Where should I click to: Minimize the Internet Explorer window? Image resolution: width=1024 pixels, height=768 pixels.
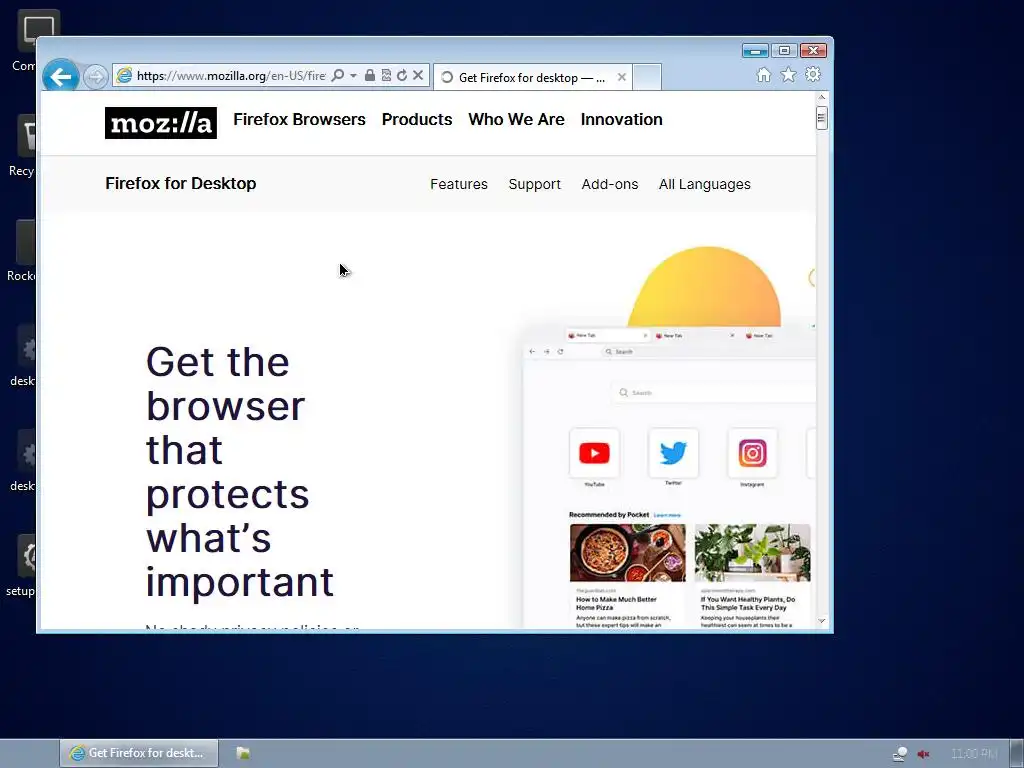(755, 51)
